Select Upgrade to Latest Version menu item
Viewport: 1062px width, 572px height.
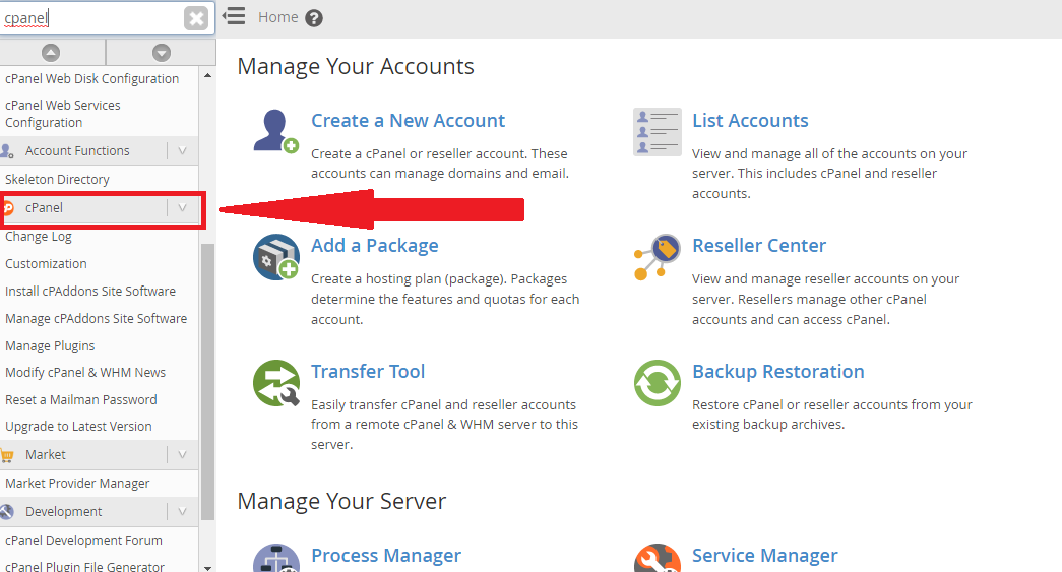(x=78, y=427)
